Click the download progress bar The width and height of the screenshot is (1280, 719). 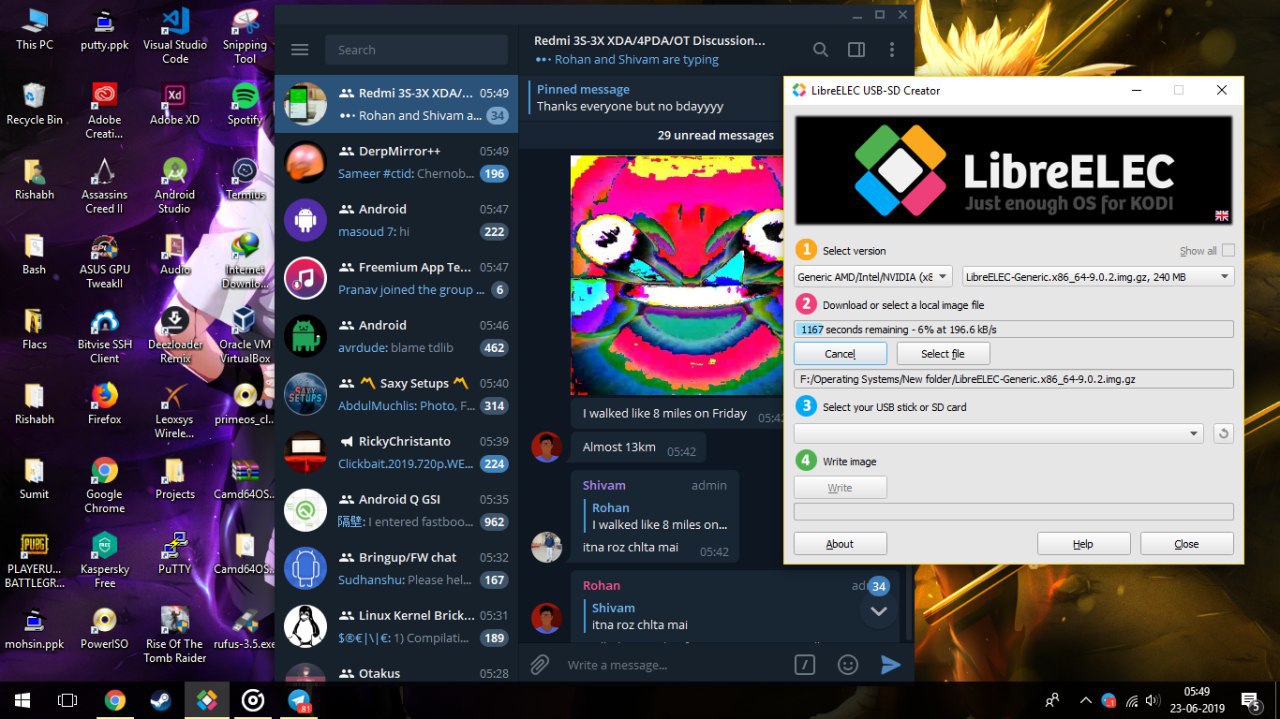(x=1013, y=329)
